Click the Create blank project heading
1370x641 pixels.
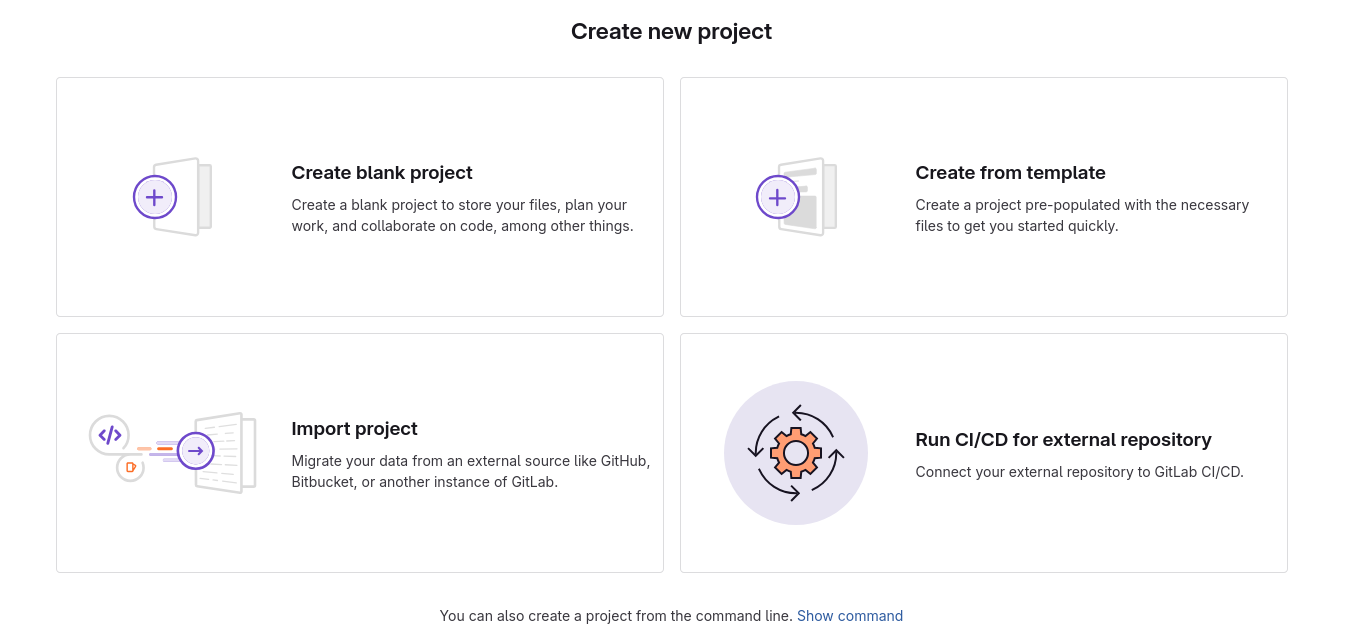381,172
